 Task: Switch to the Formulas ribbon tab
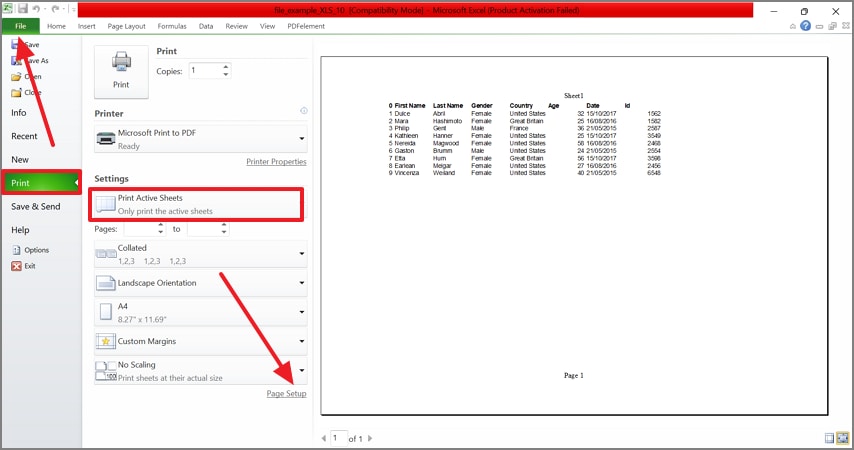172,26
